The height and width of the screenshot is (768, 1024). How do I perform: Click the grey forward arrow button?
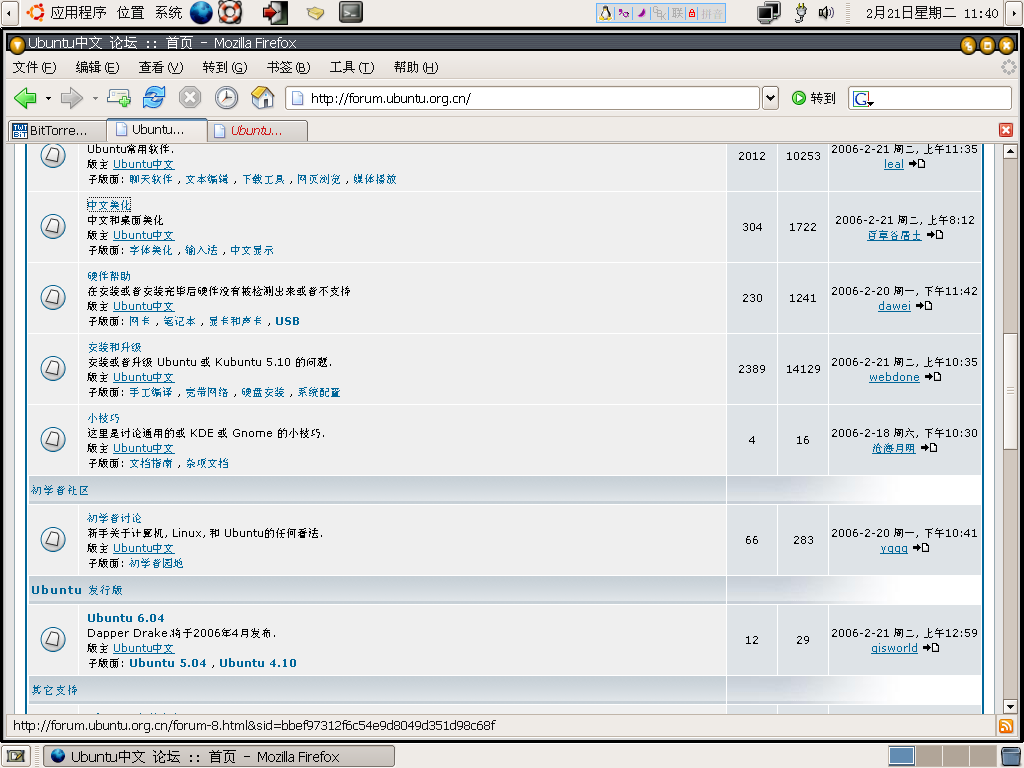pos(71,98)
